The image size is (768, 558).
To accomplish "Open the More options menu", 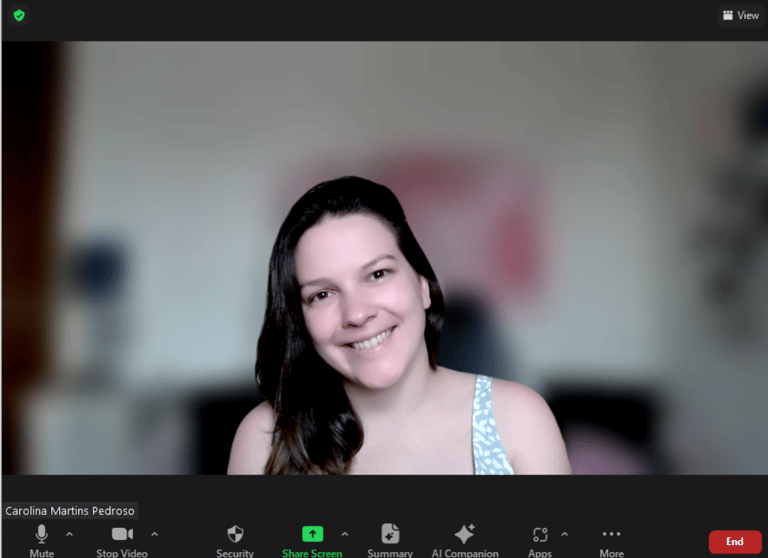I will pos(612,541).
